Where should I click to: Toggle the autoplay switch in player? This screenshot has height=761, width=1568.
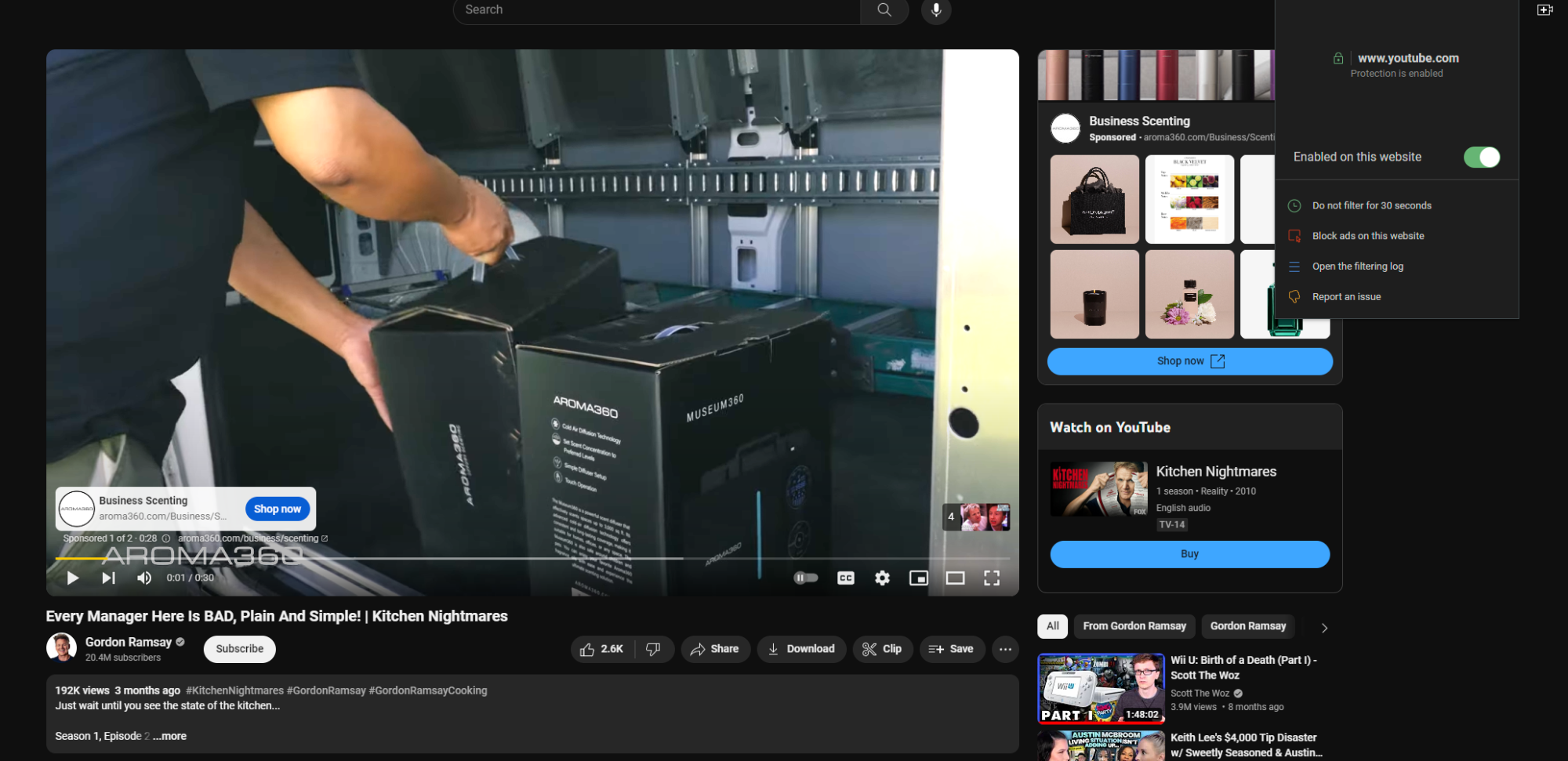pyautogui.click(x=805, y=578)
